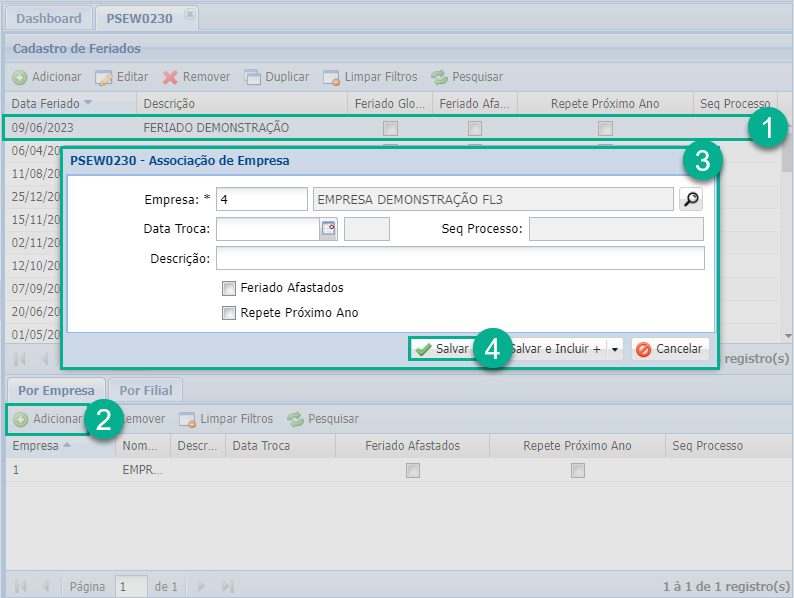794x598 pixels.
Task: Open the Data Troca calendar picker
Action: [x=328, y=229]
